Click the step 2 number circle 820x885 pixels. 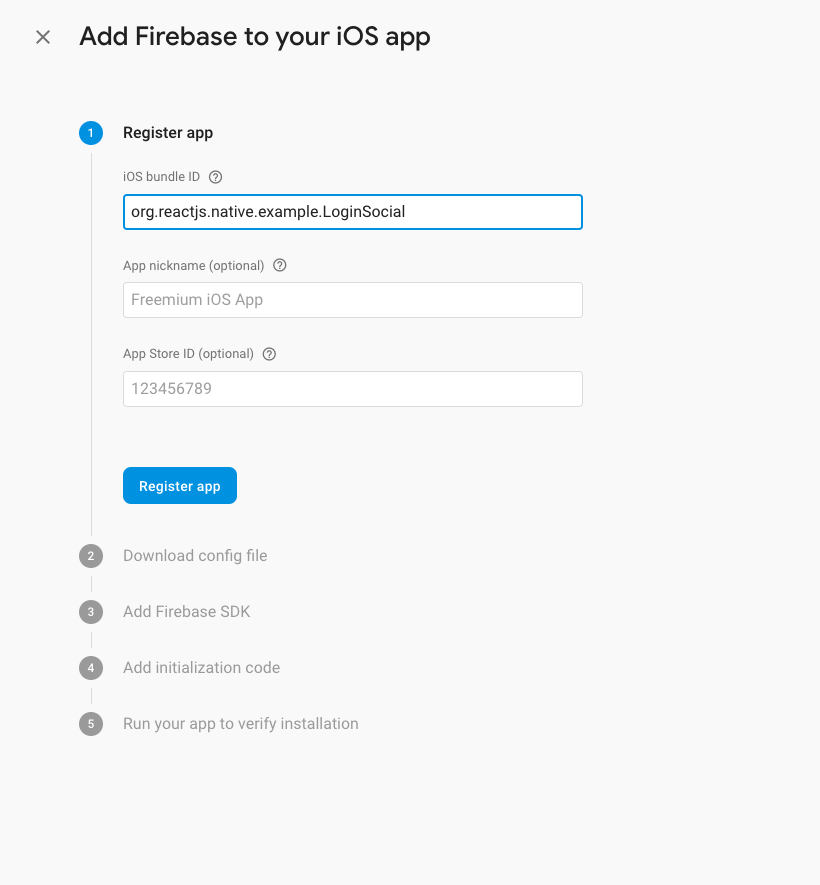point(91,556)
